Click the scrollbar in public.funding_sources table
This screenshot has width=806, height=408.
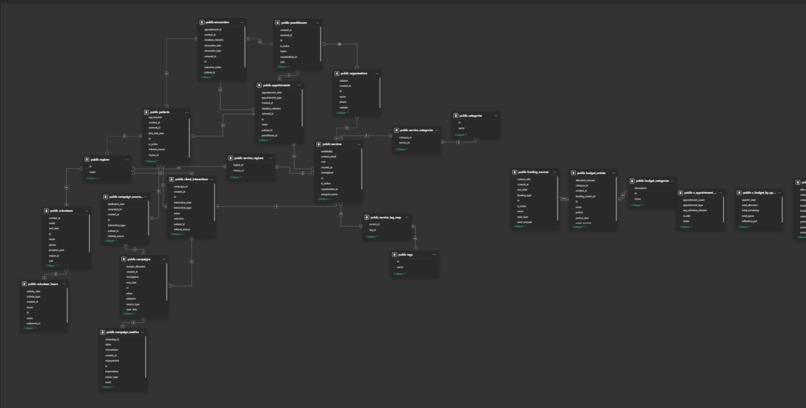tap(557, 197)
